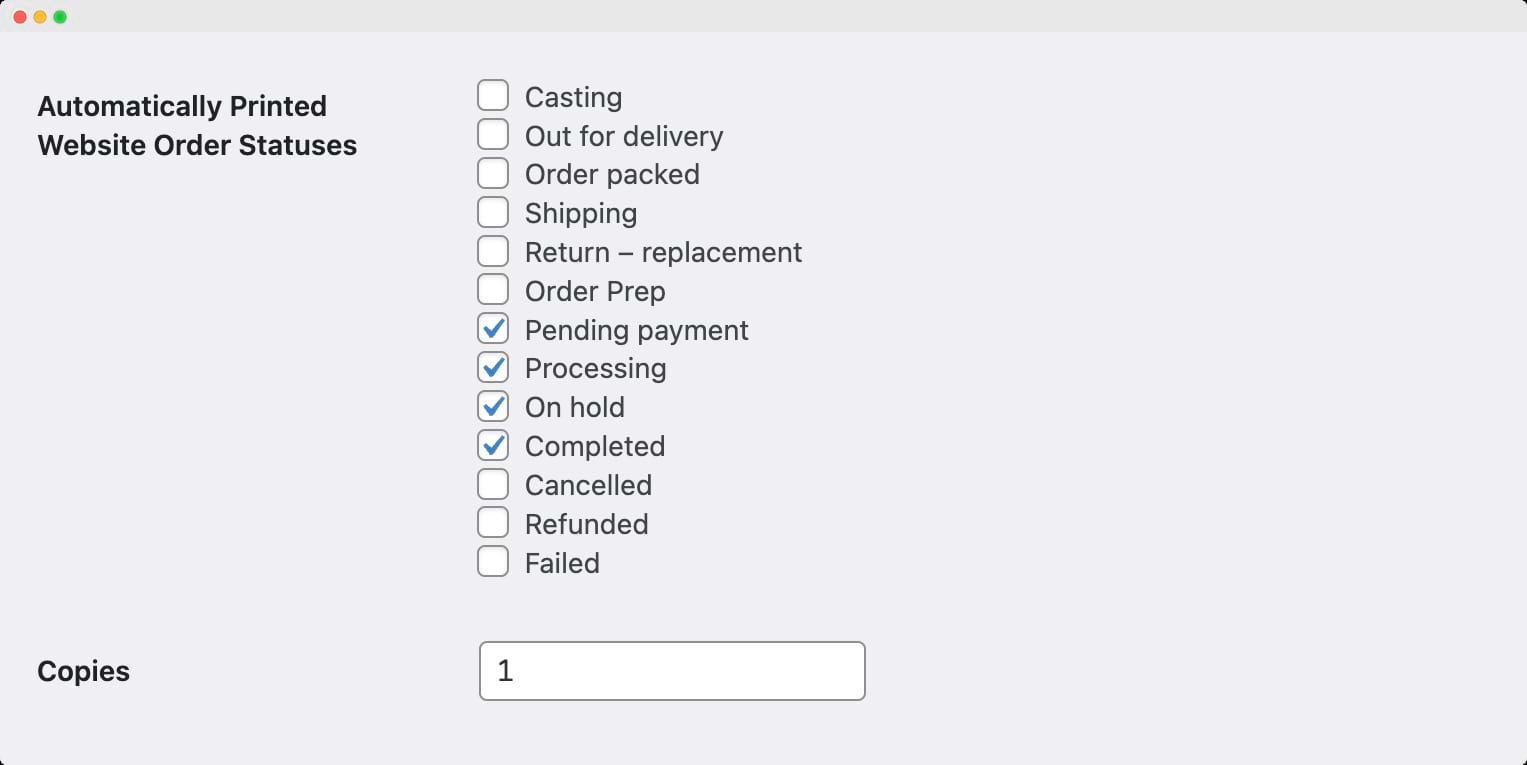Disable the Pending payment status
The image size is (1527, 765).
click(x=493, y=328)
